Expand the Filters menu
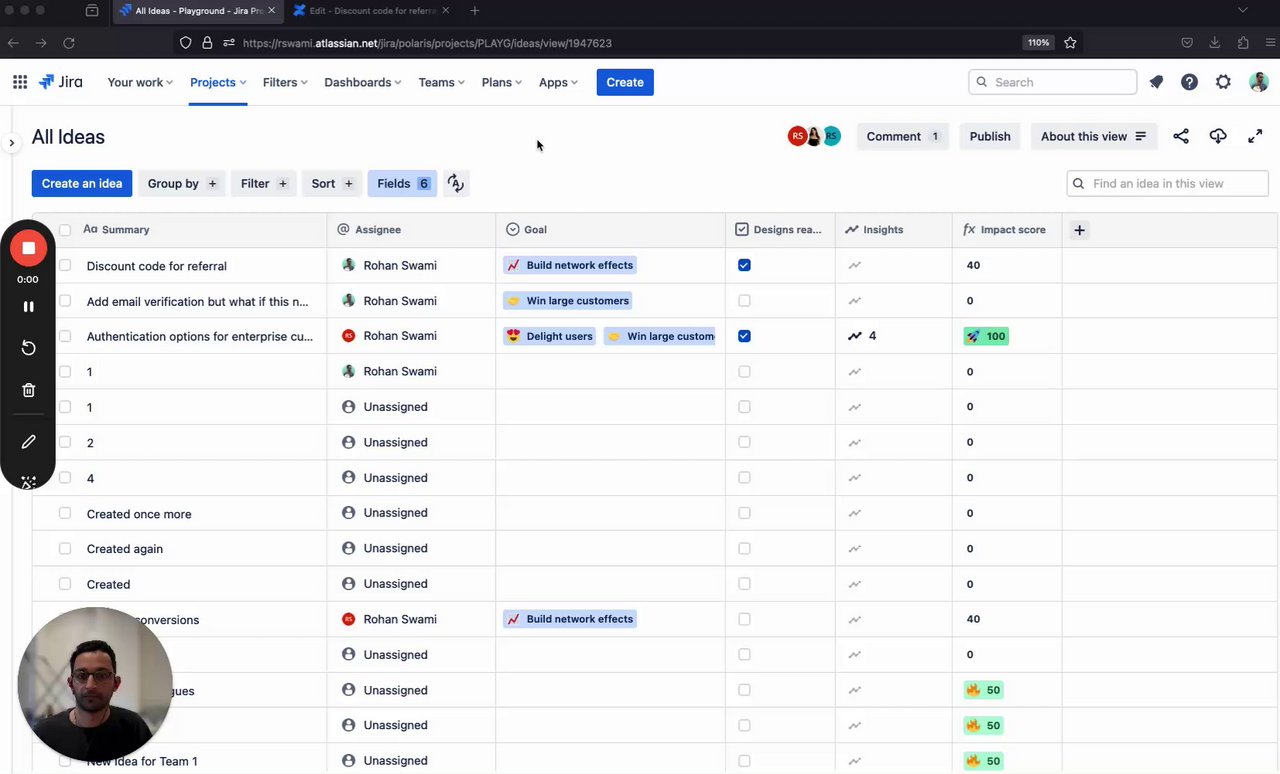 285,82
